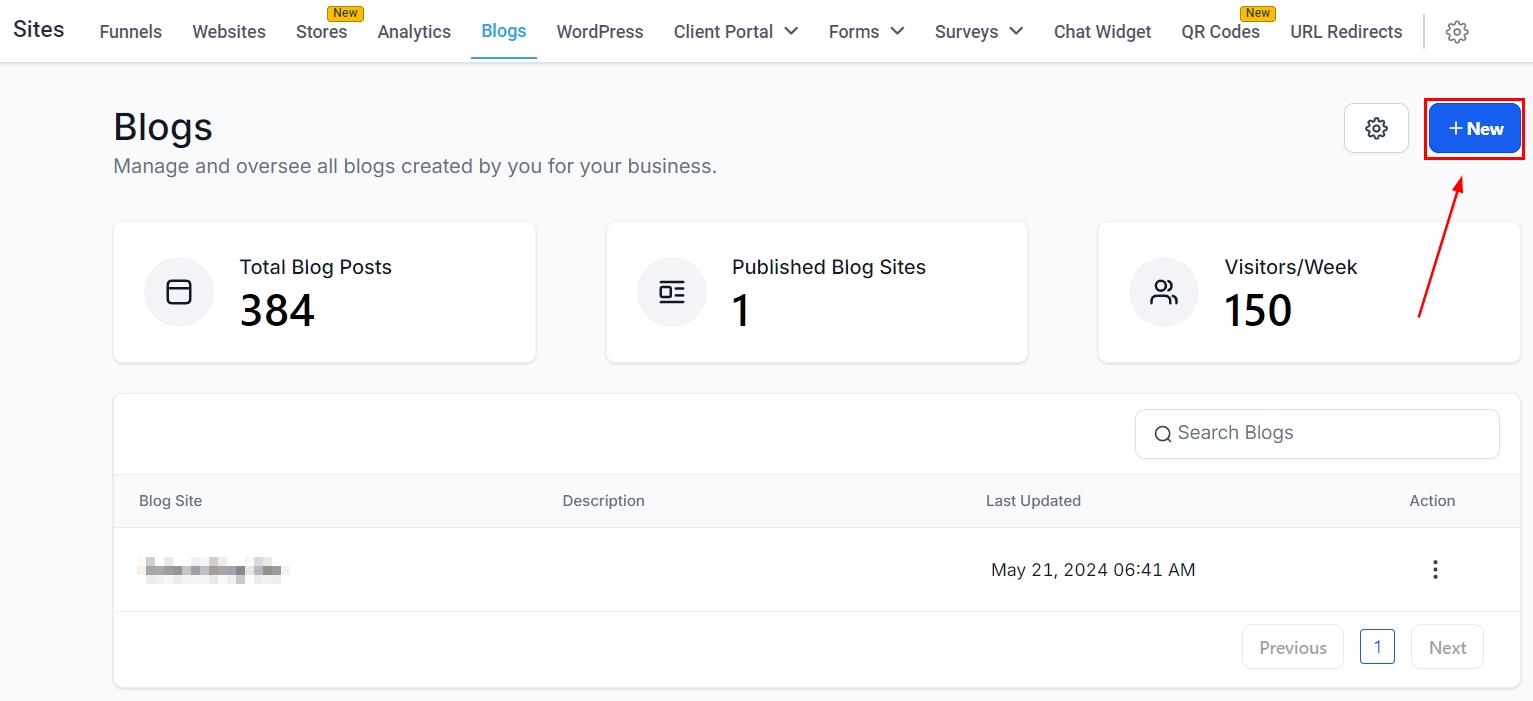Click the blog settings gear button beside New
1533x701 pixels.
click(x=1376, y=128)
